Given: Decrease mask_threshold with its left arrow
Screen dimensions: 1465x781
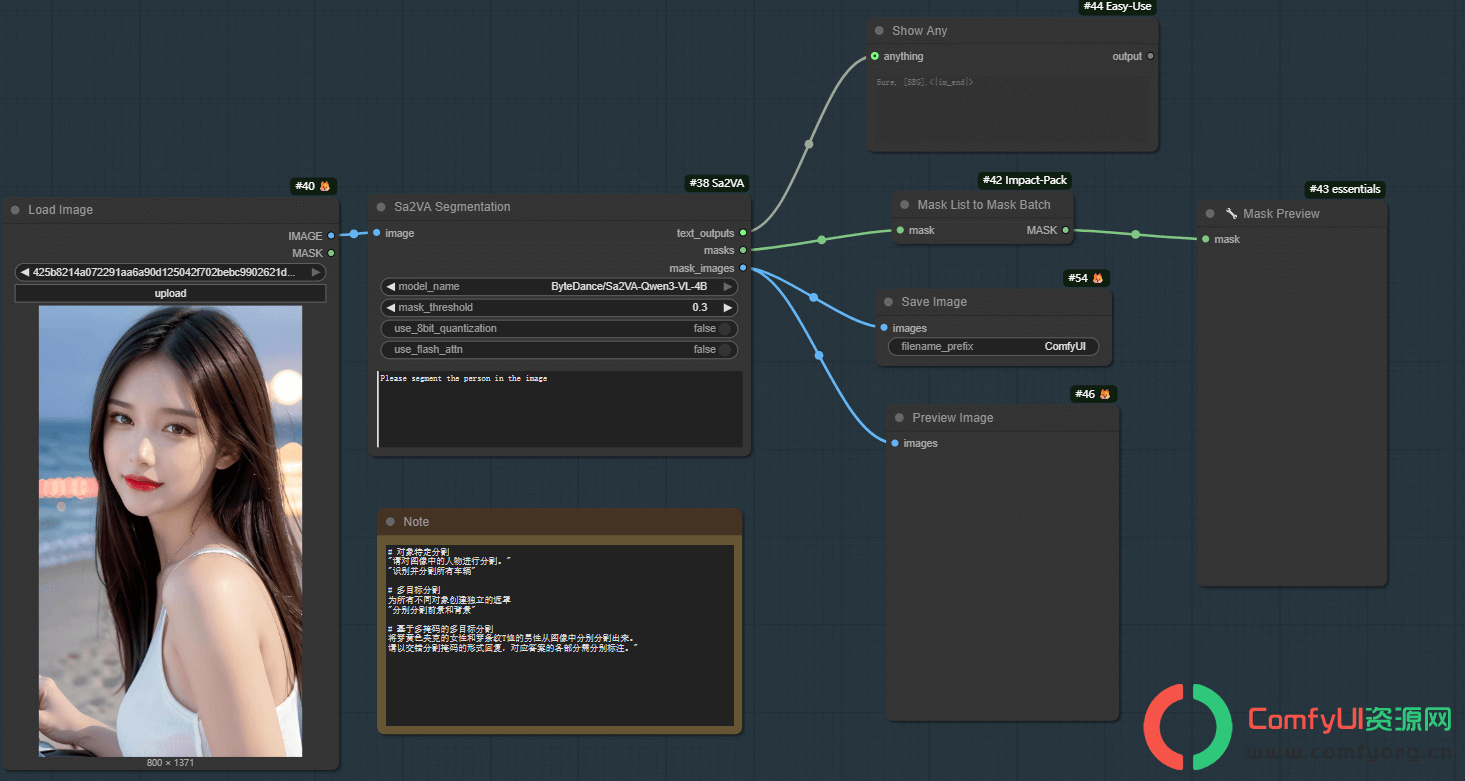Looking at the screenshot, I should (x=390, y=307).
